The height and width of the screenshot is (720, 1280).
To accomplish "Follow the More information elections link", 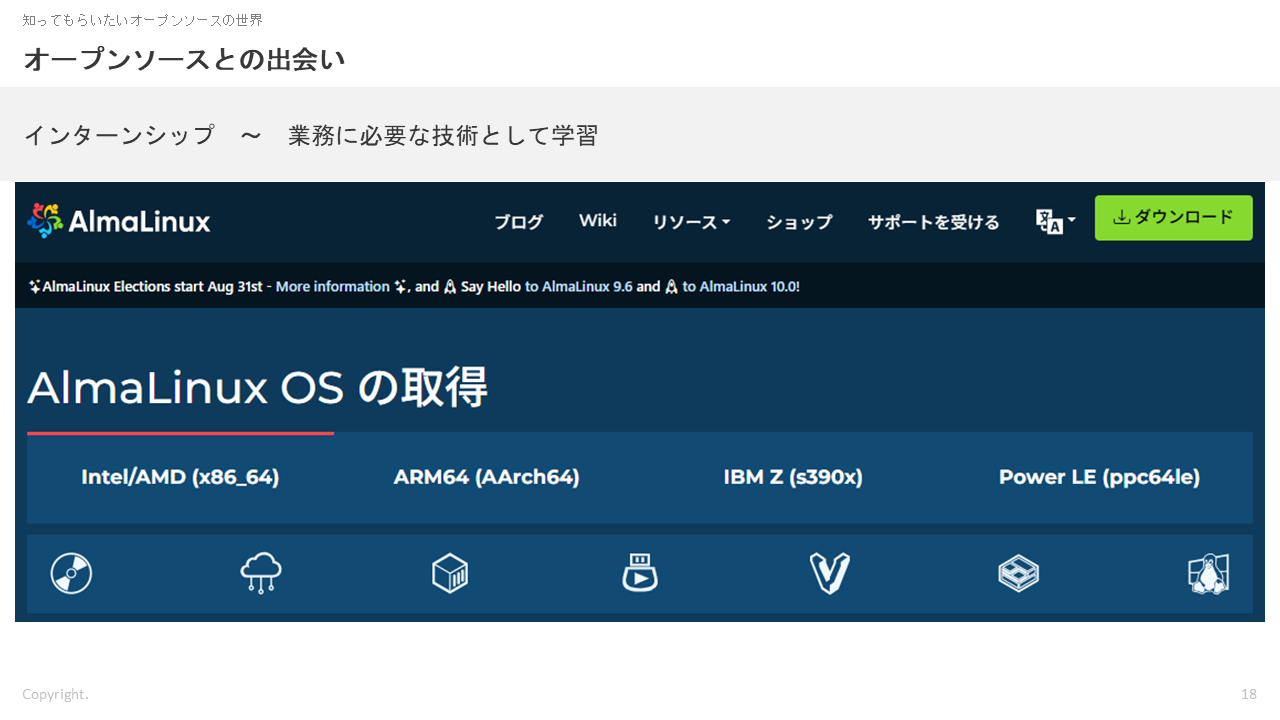I will tap(332, 286).
